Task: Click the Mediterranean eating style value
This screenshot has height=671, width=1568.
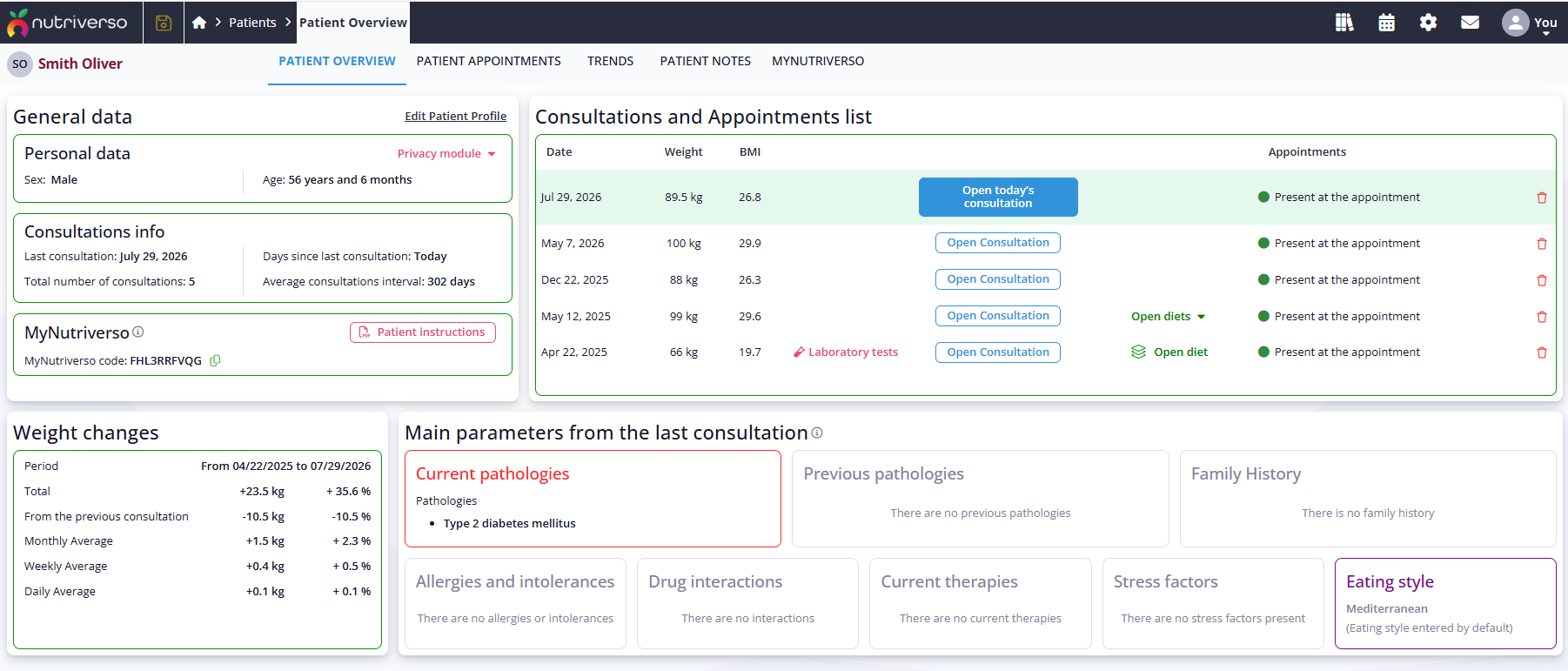Action: (x=1386, y=608)
